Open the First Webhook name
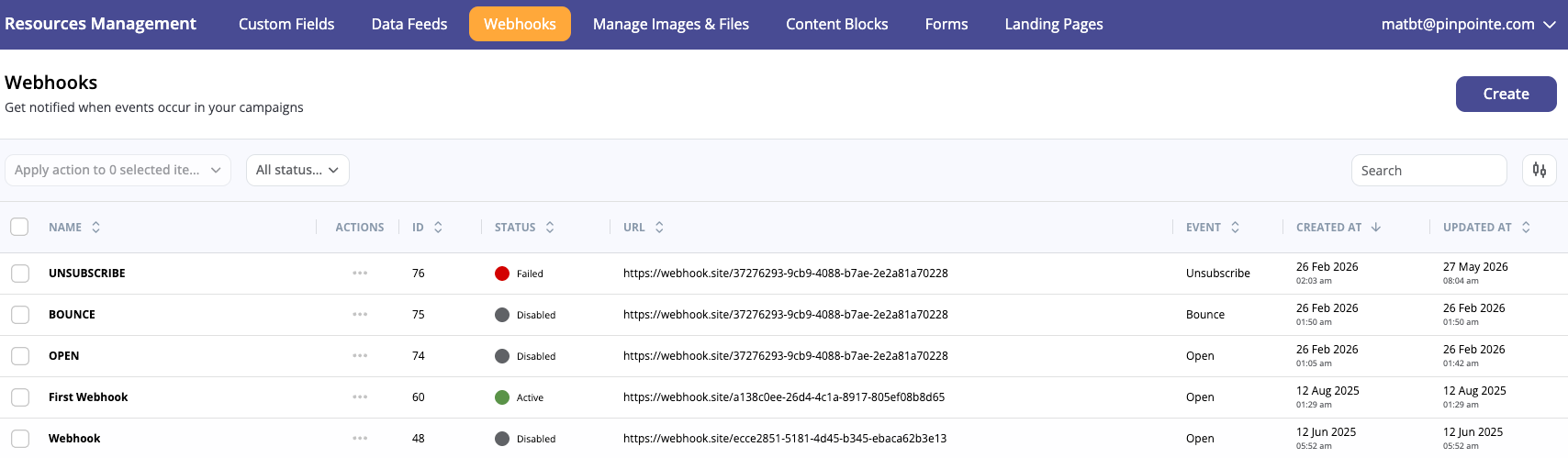Screen dimensions: 1568x458 pos(88,397)
